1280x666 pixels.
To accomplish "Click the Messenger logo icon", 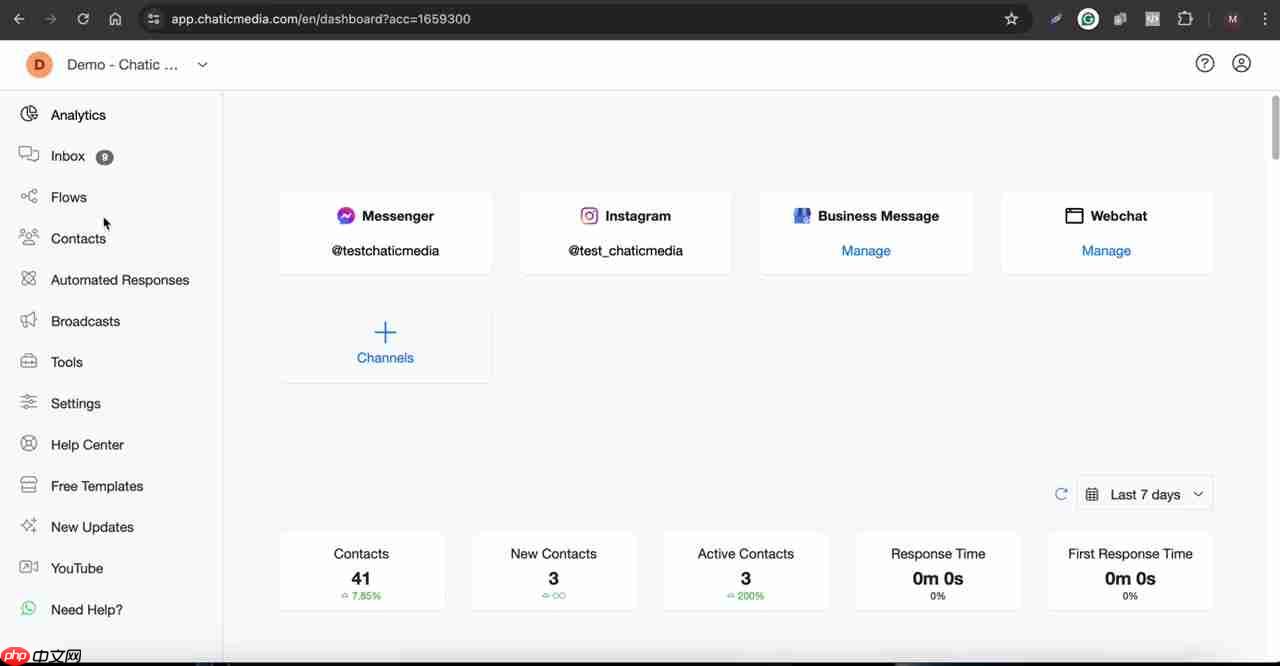I will pyautogui.click(x=346, y=215).
